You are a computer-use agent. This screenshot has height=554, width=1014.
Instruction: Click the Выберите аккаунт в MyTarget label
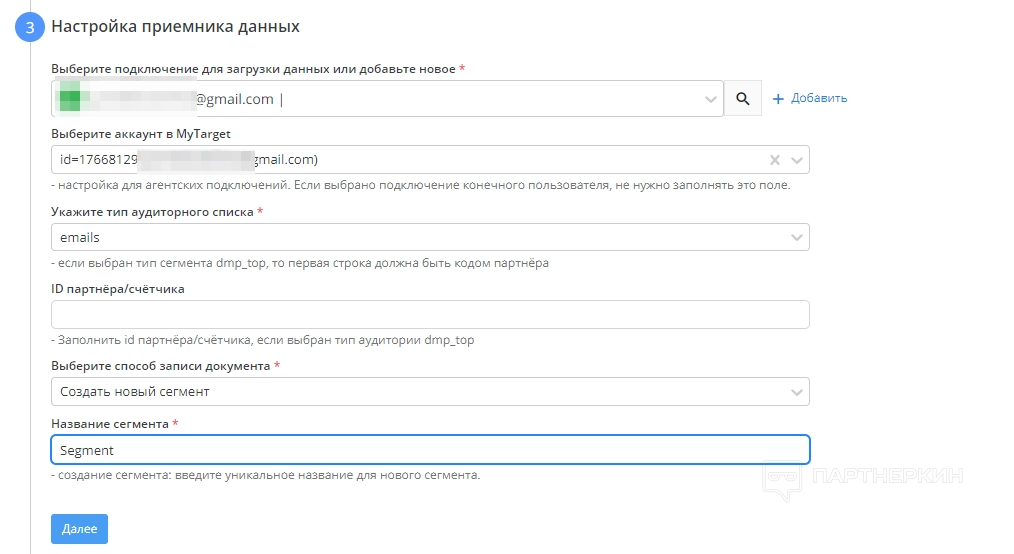coord(141,133)
